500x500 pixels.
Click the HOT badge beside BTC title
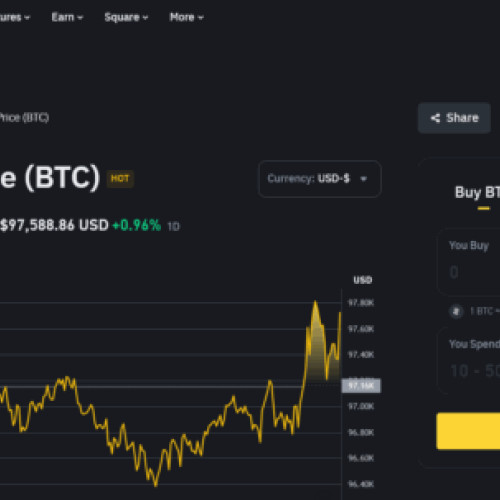click(x=120, y=179)
